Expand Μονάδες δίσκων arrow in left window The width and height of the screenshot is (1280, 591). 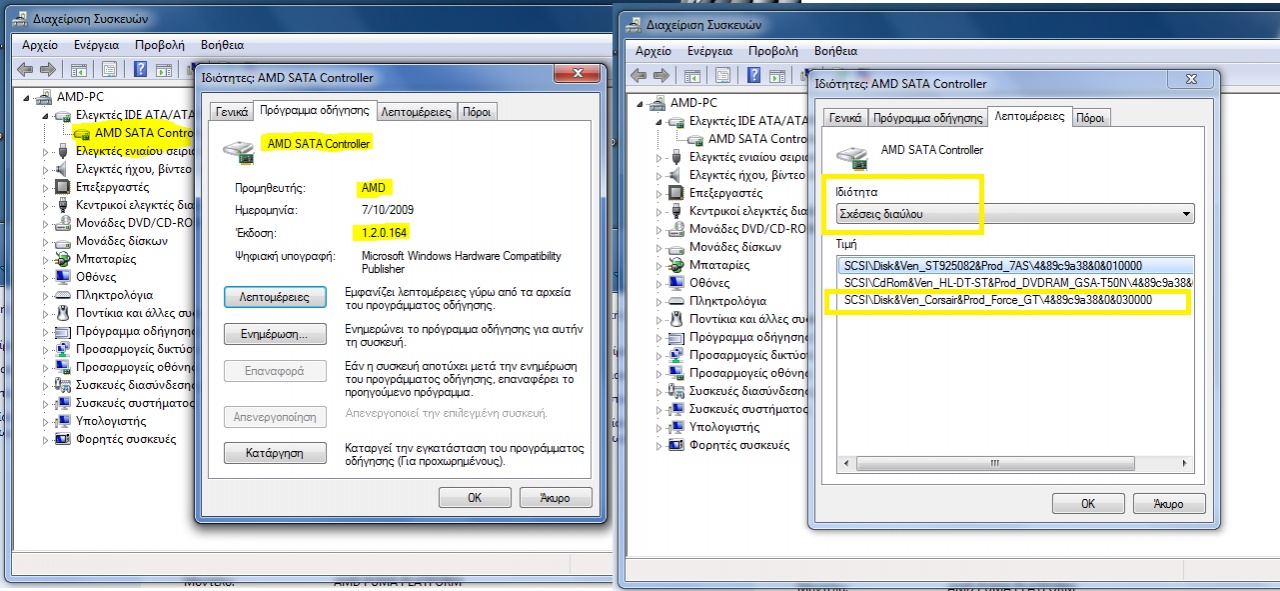pos(45,241)
